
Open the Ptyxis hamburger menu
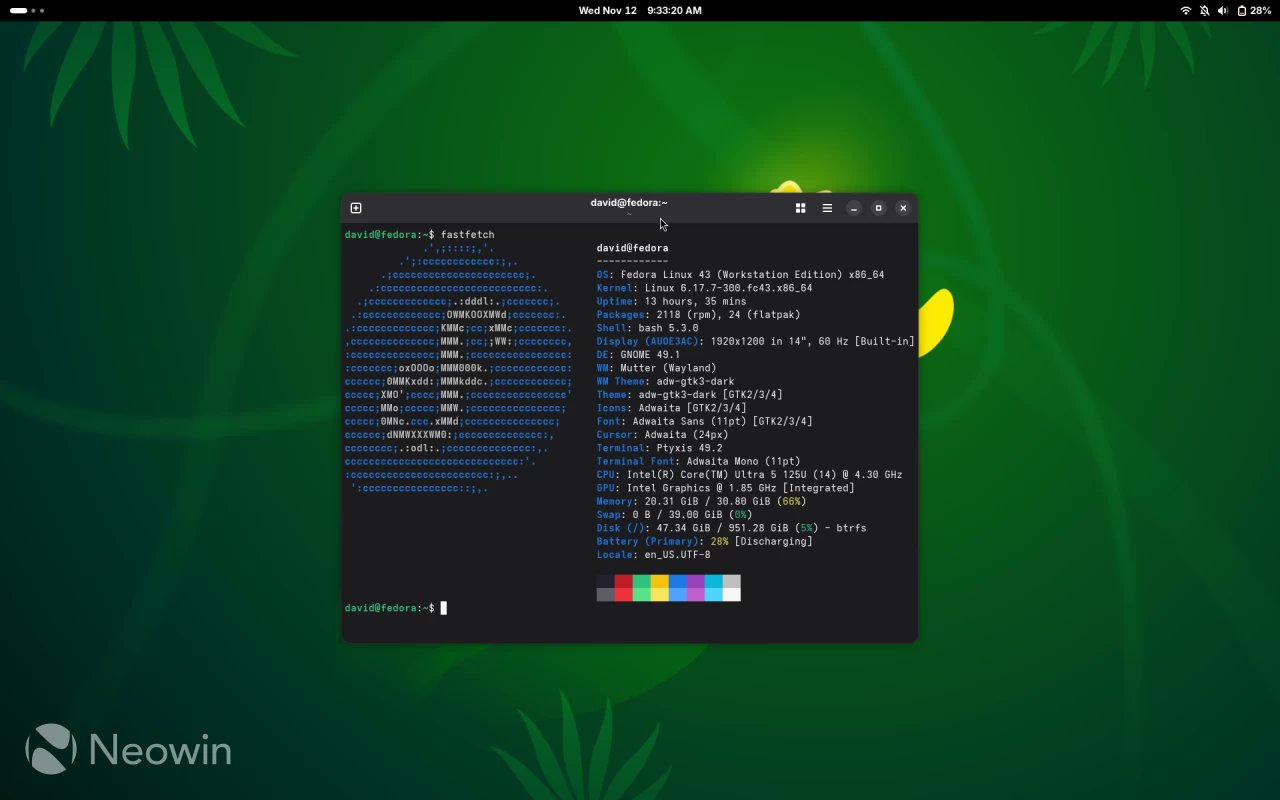click(827, 208)
